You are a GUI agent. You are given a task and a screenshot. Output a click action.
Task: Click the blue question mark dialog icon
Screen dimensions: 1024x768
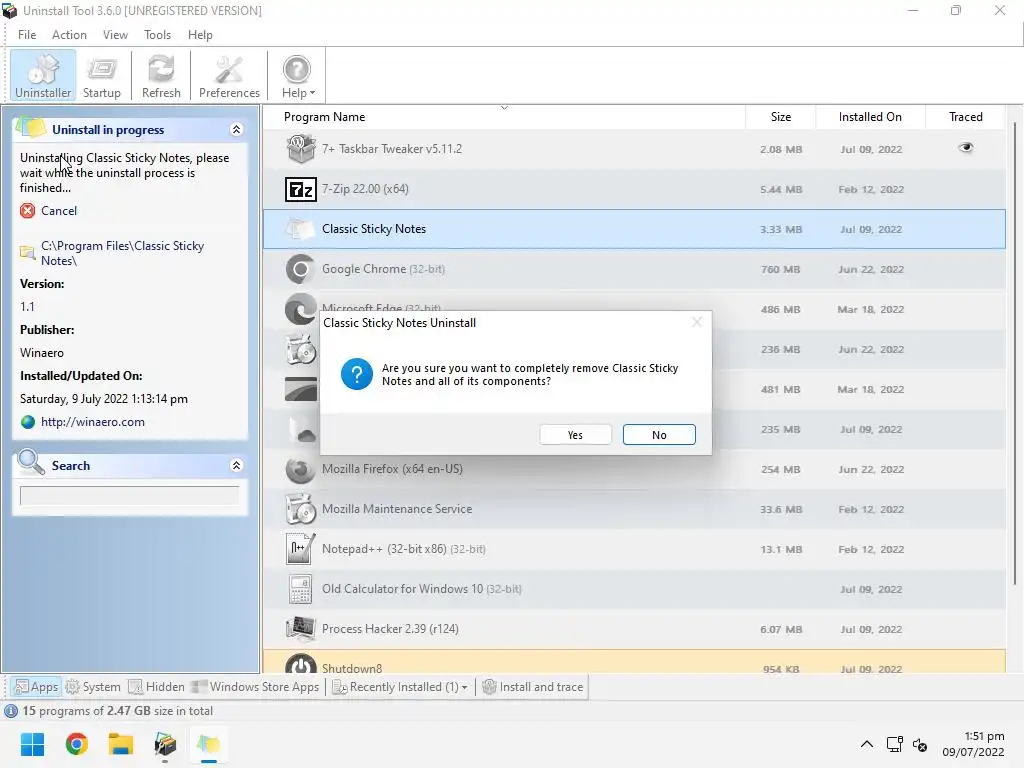tap(357, 374)
